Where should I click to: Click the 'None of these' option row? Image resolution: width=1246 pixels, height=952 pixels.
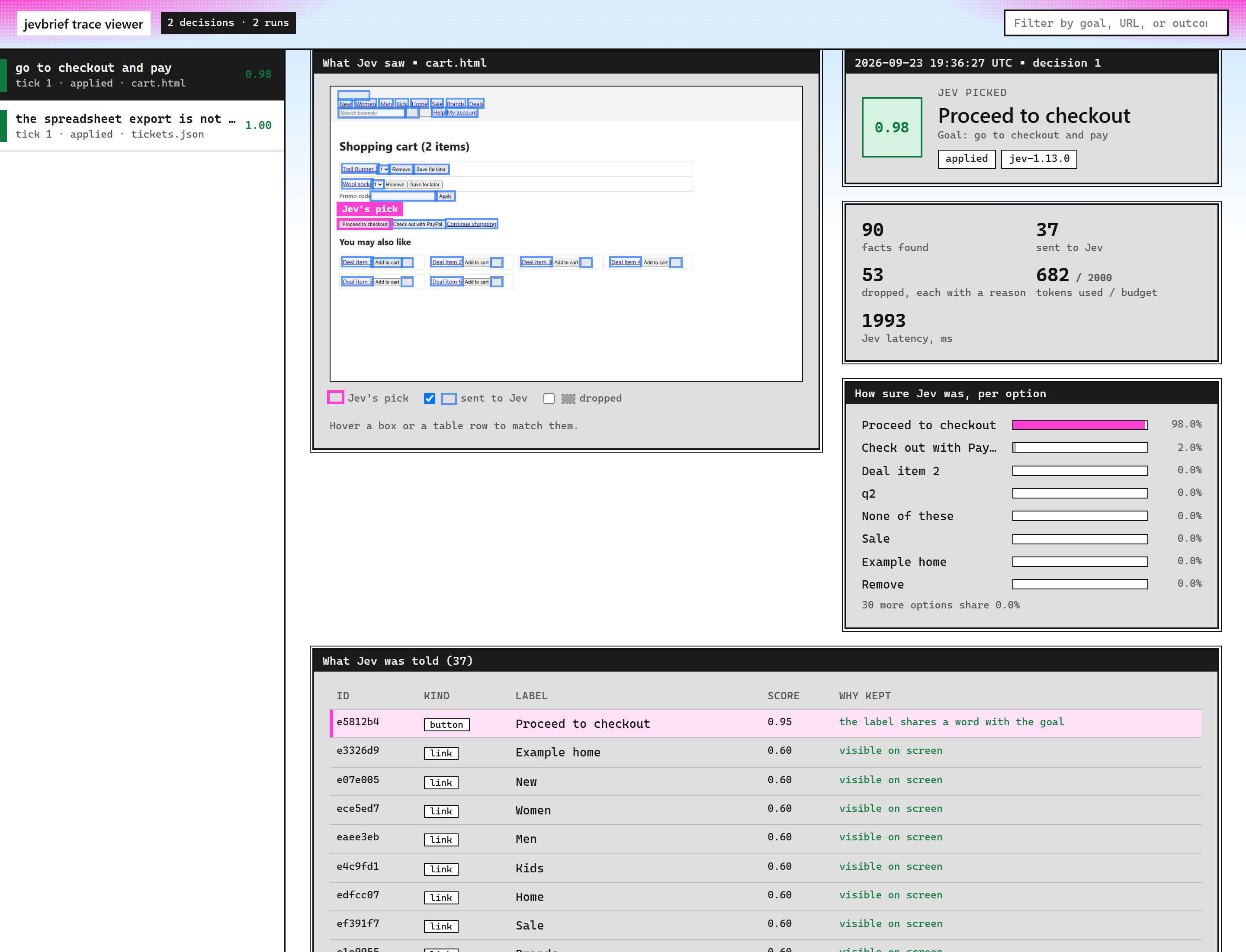(x=1031, y=516)
